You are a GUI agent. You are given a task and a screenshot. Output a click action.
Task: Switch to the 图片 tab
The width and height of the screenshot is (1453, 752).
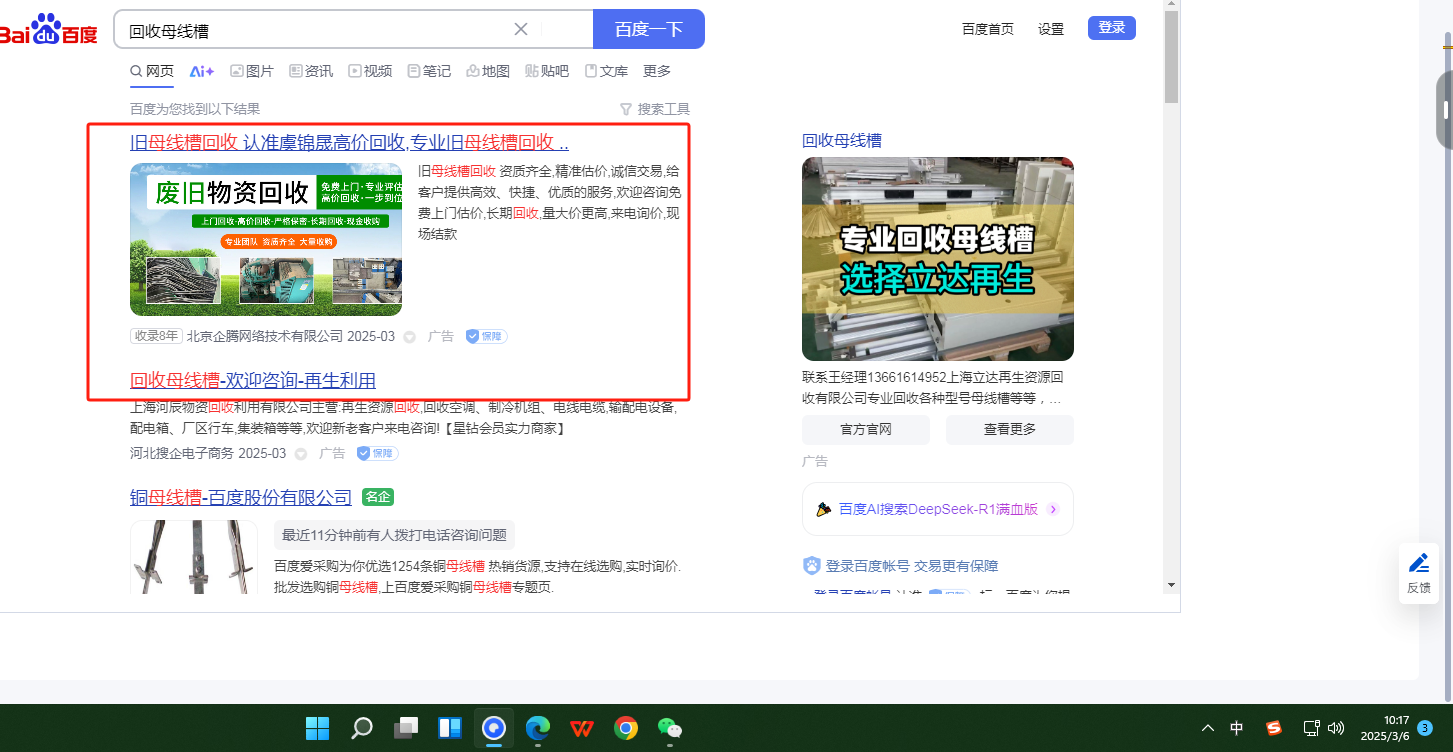tap(252, 71)
